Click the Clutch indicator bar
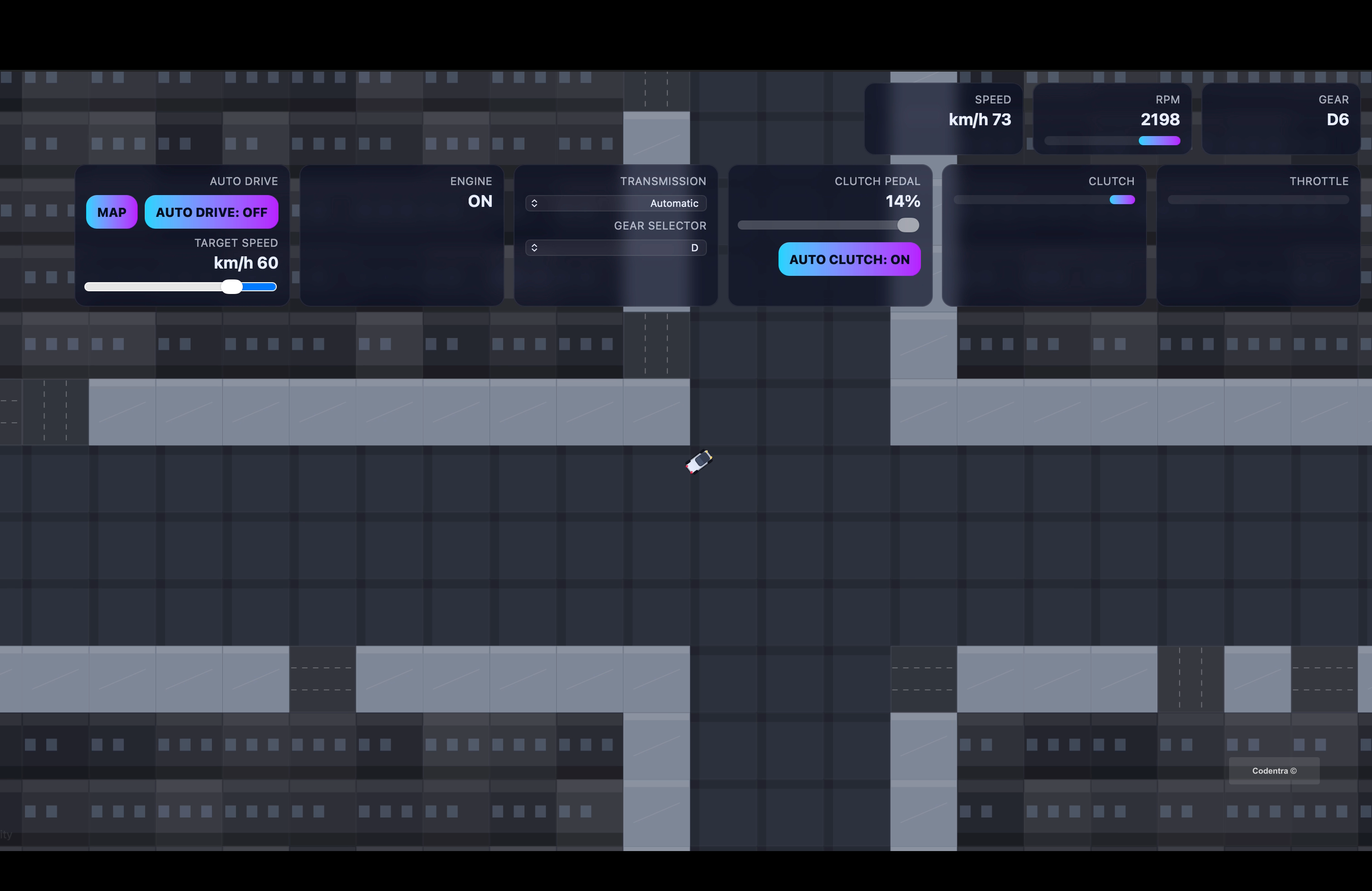The height and width of the screenshot is (891, 1372). click(x=1044, y=200)
